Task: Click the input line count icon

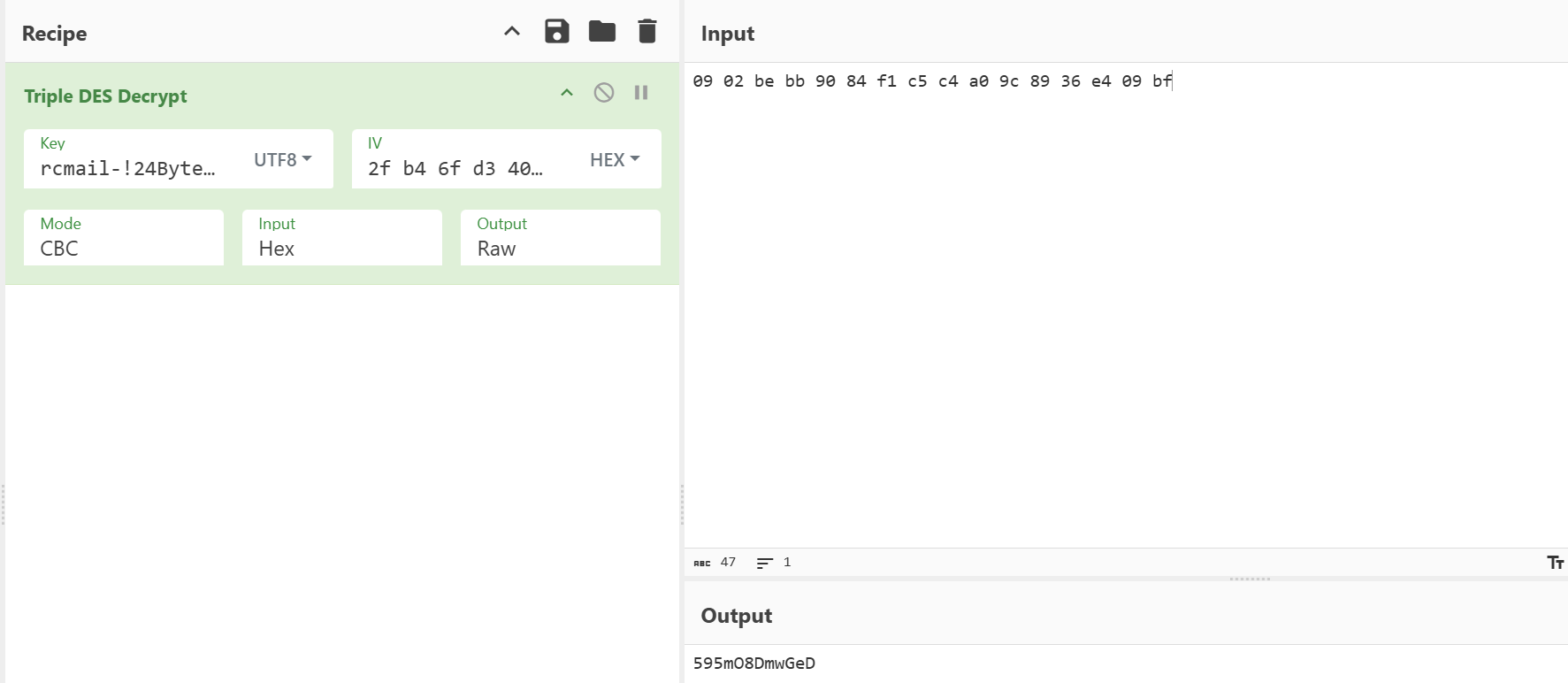Action: coord(765,563)
